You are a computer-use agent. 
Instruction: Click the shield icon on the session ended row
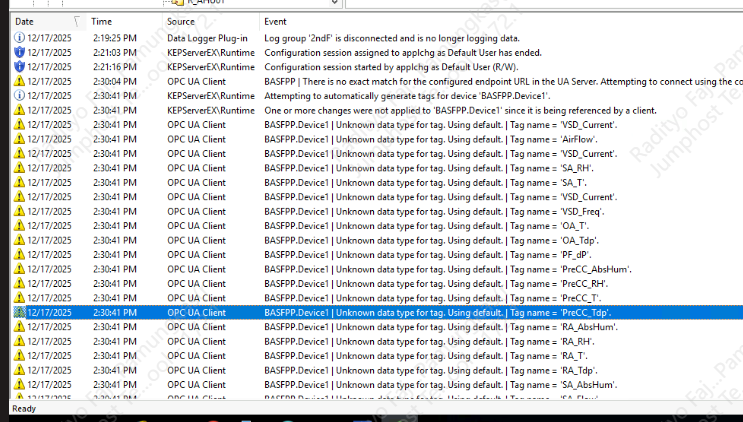[x=19, y=53]
